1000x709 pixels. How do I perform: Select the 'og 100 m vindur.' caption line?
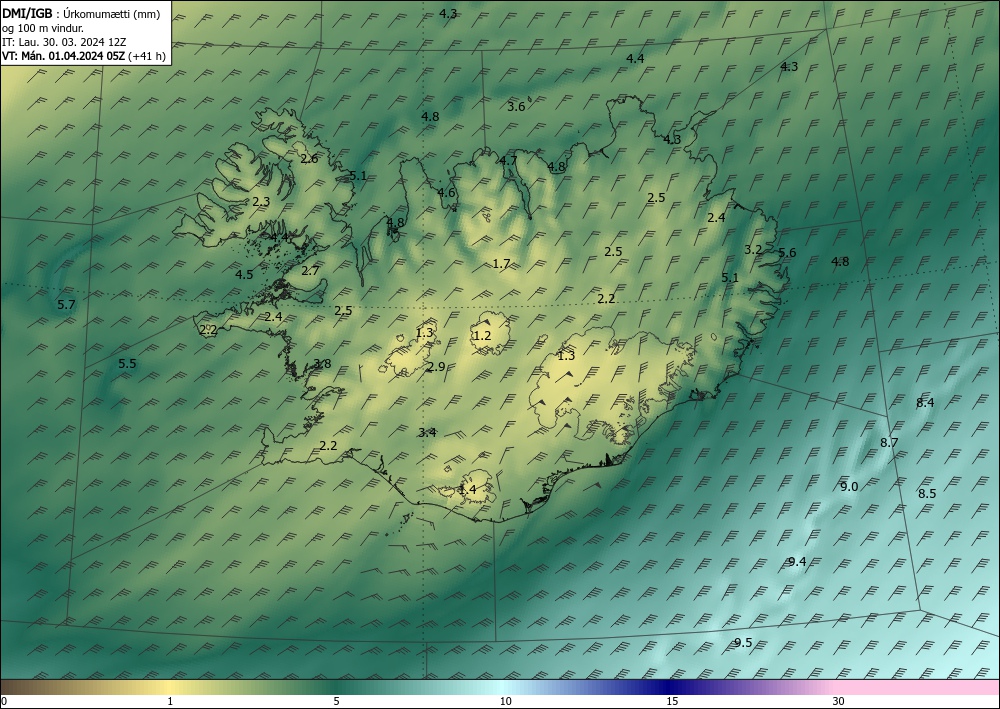[43, 28]
